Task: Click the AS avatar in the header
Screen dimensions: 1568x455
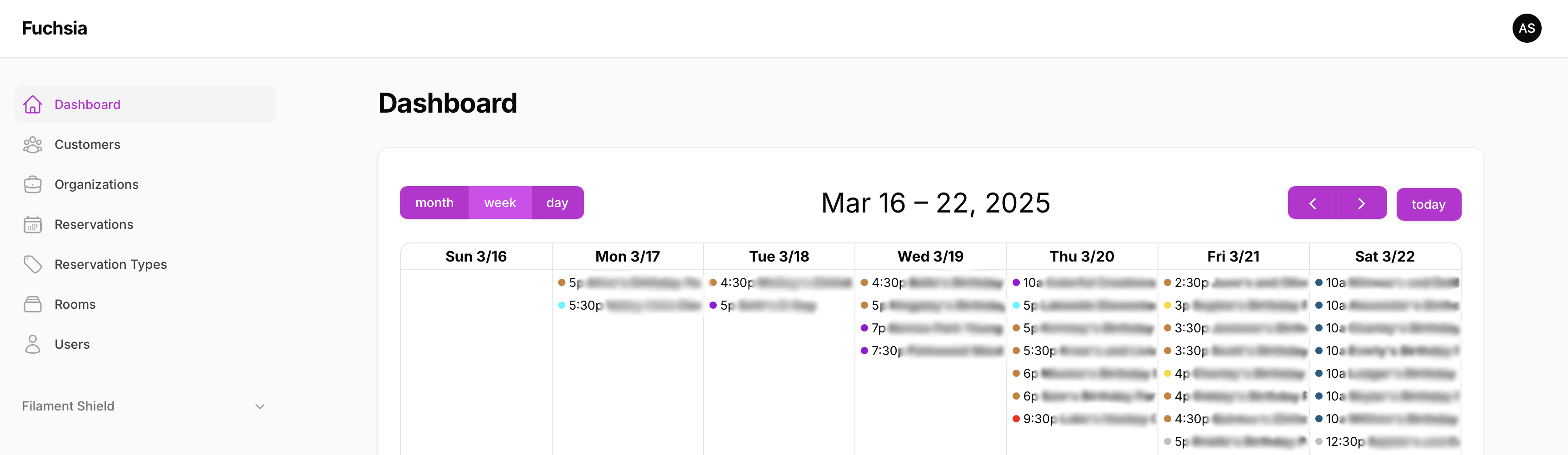Action: click(x=1527, y=28)
